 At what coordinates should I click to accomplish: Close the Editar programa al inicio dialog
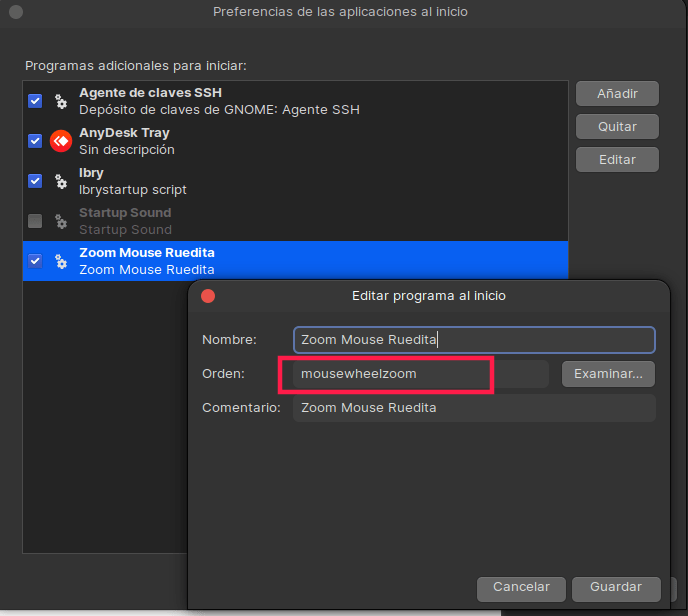coord(208,296)
